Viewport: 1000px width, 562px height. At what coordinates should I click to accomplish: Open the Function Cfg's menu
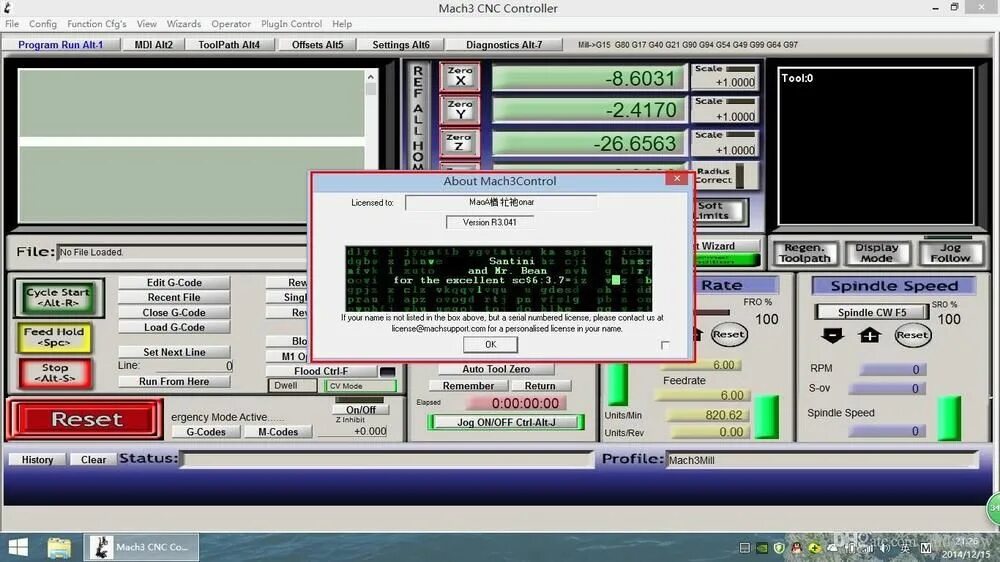pyautogui.click(x=96, y=24)
